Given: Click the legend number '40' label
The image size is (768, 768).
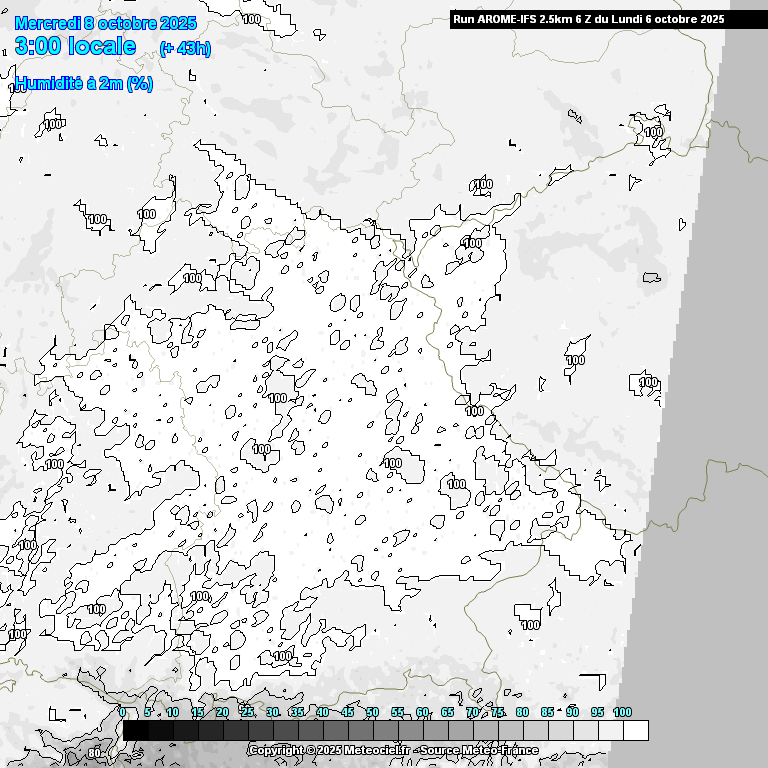Looking at the screenshot, I should (323, 712).
